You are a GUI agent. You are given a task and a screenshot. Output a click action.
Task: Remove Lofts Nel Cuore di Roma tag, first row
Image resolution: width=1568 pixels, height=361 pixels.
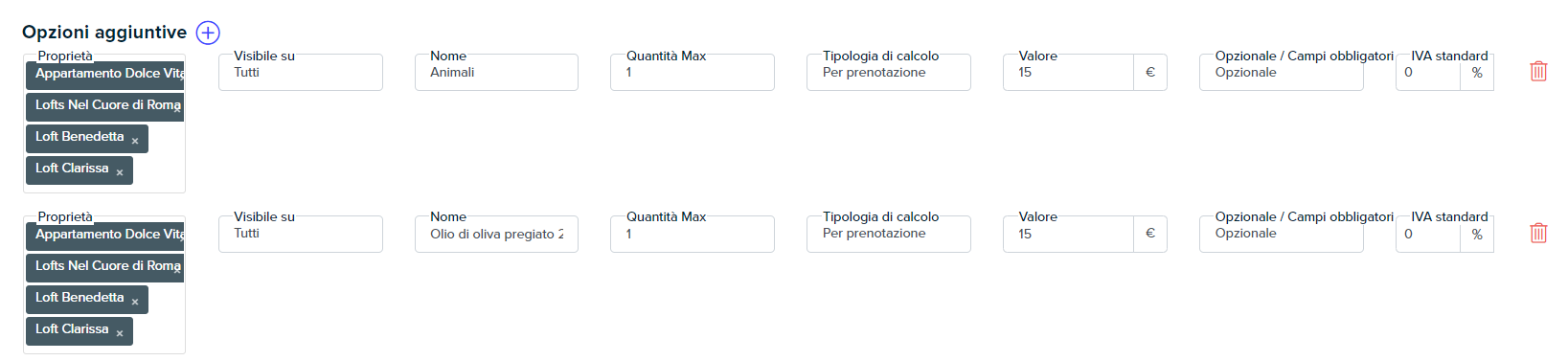pyautogui.click(x=179, y=108)
